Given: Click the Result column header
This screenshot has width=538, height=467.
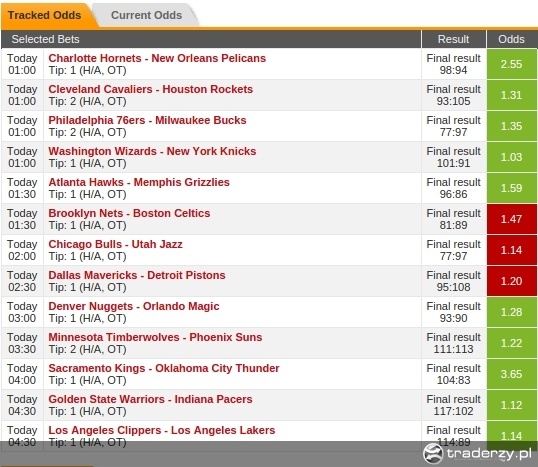Looking at the screenshot, I should [454, 39].
